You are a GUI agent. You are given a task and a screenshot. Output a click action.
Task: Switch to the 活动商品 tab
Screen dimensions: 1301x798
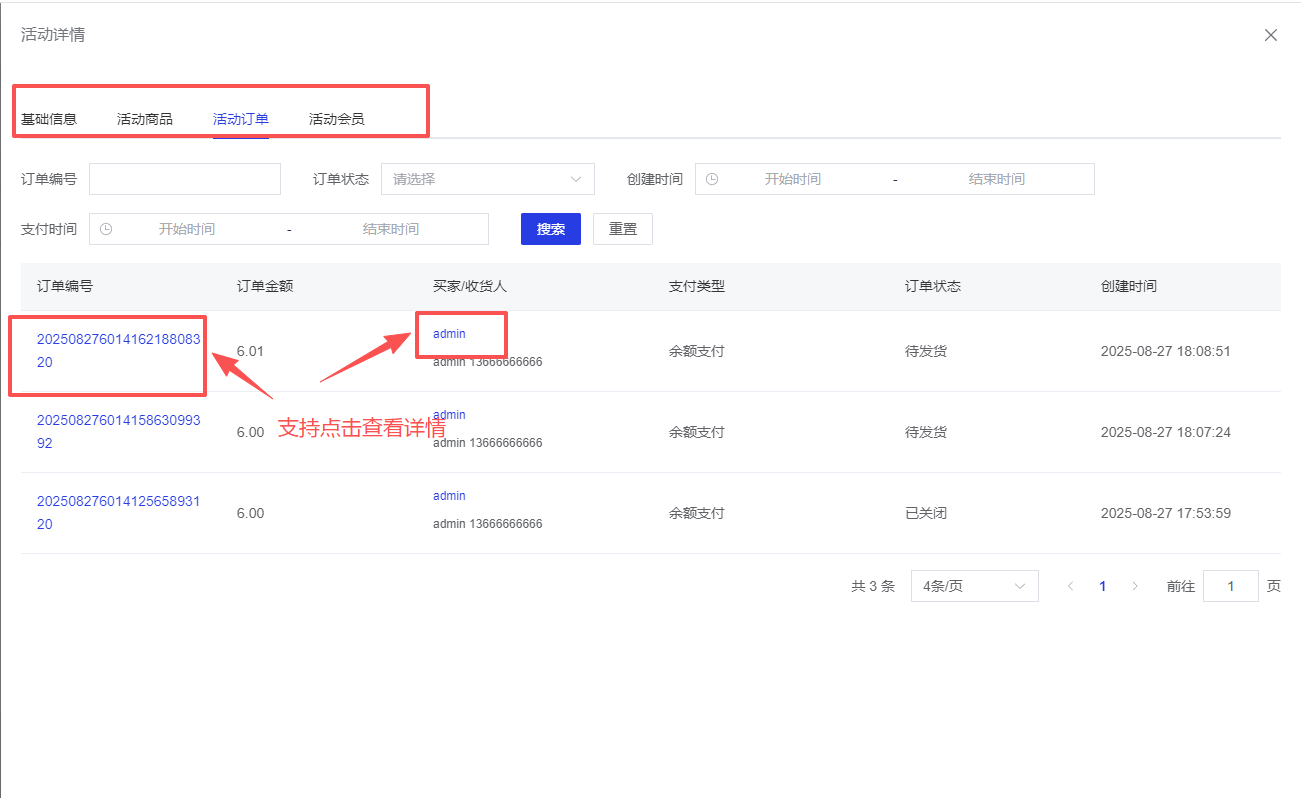coord(145,119)
